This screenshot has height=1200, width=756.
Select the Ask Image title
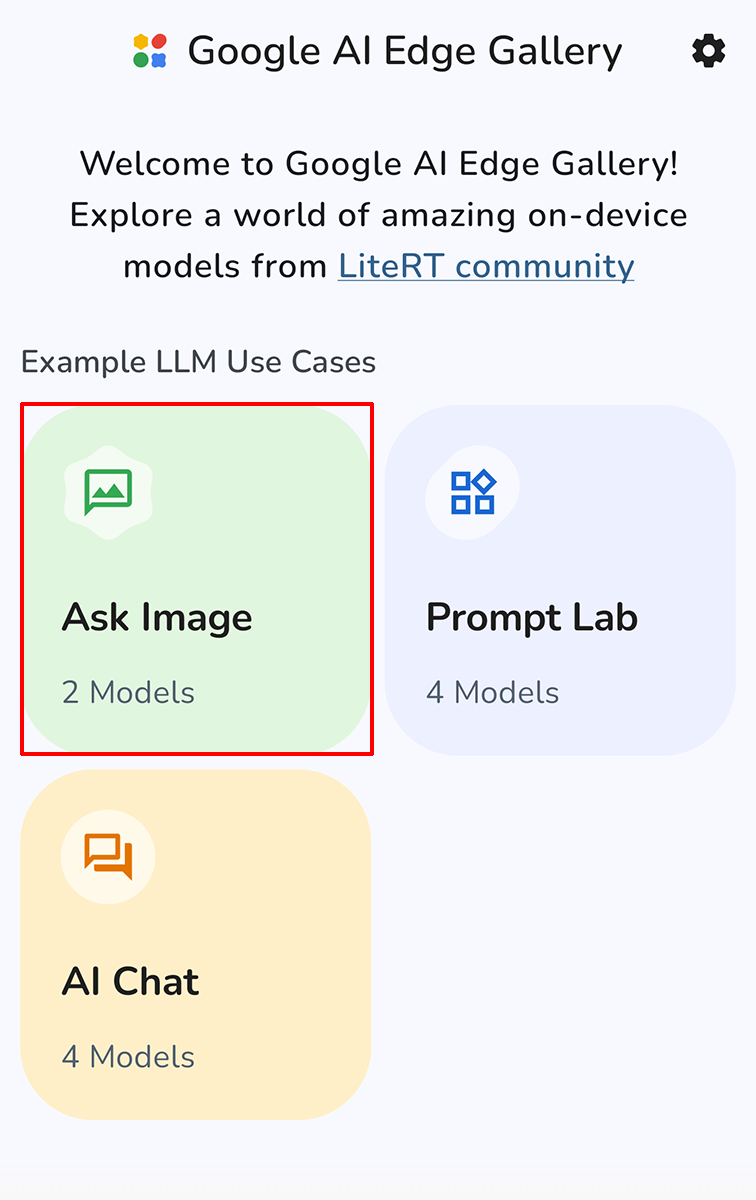(157, 617)
